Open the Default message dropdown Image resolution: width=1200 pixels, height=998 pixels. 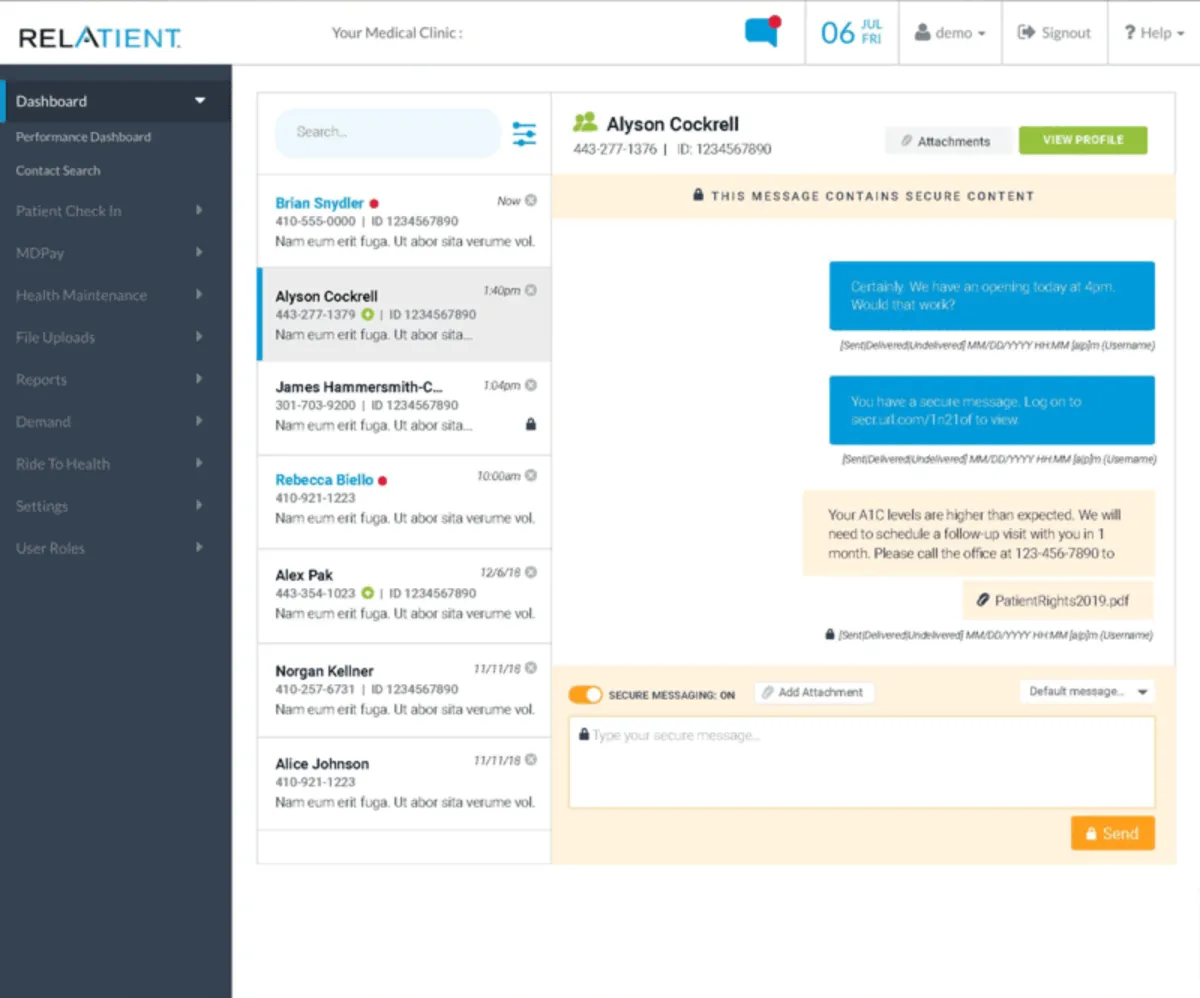tap(1086, 691)
